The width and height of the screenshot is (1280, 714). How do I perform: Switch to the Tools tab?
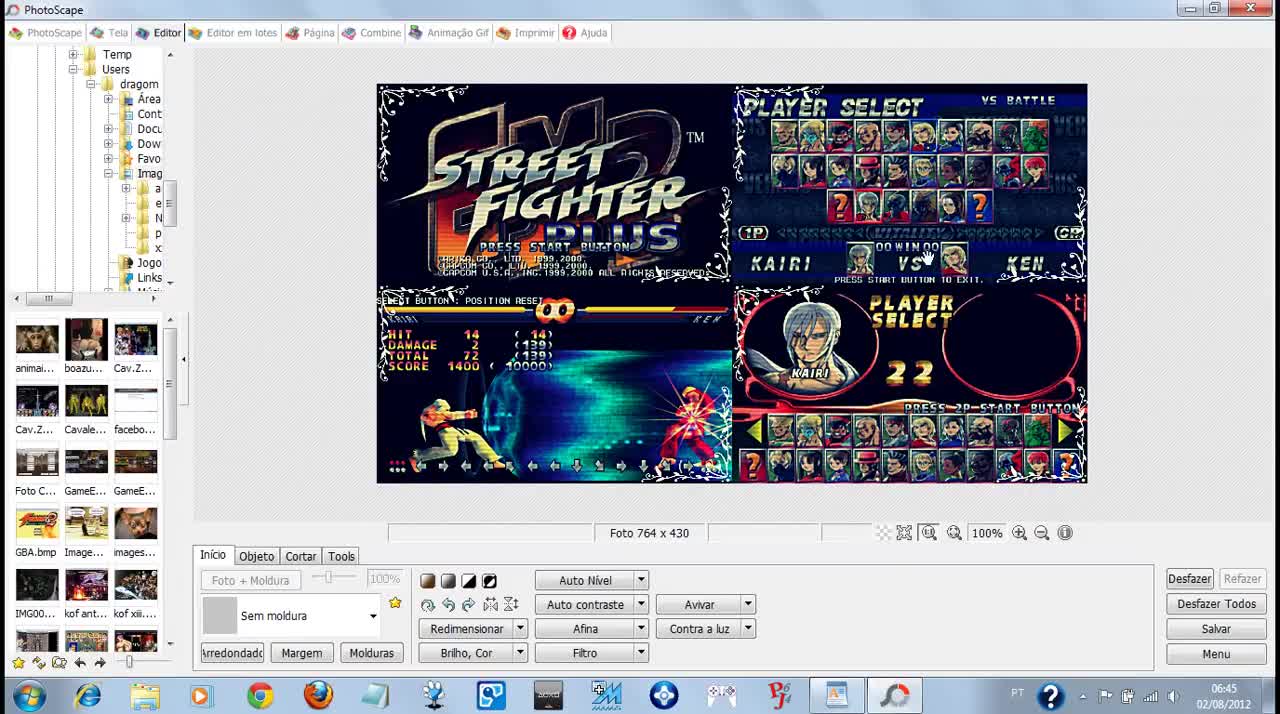(x=341, y=556)
